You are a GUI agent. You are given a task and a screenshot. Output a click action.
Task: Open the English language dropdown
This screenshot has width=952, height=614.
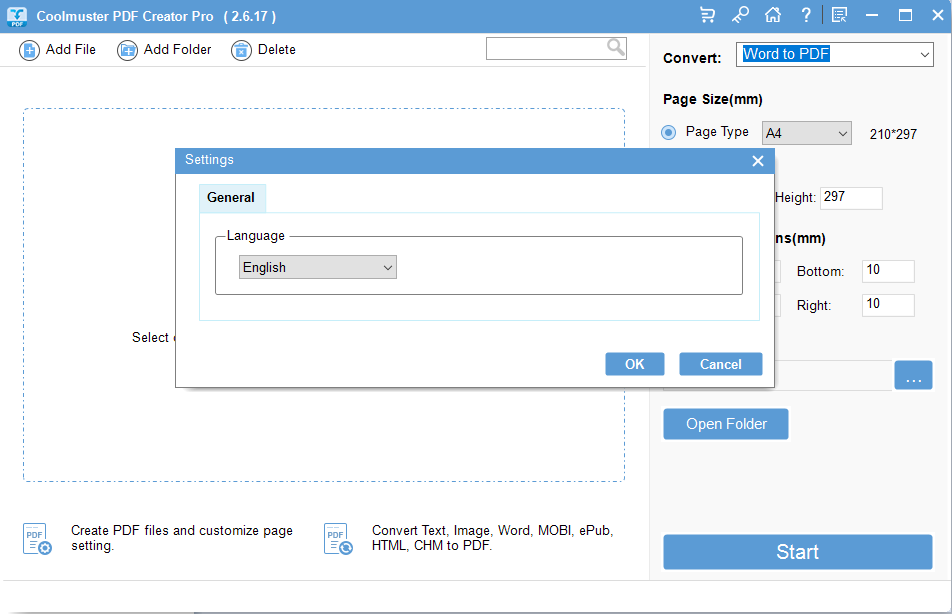(x=318, y=267)
